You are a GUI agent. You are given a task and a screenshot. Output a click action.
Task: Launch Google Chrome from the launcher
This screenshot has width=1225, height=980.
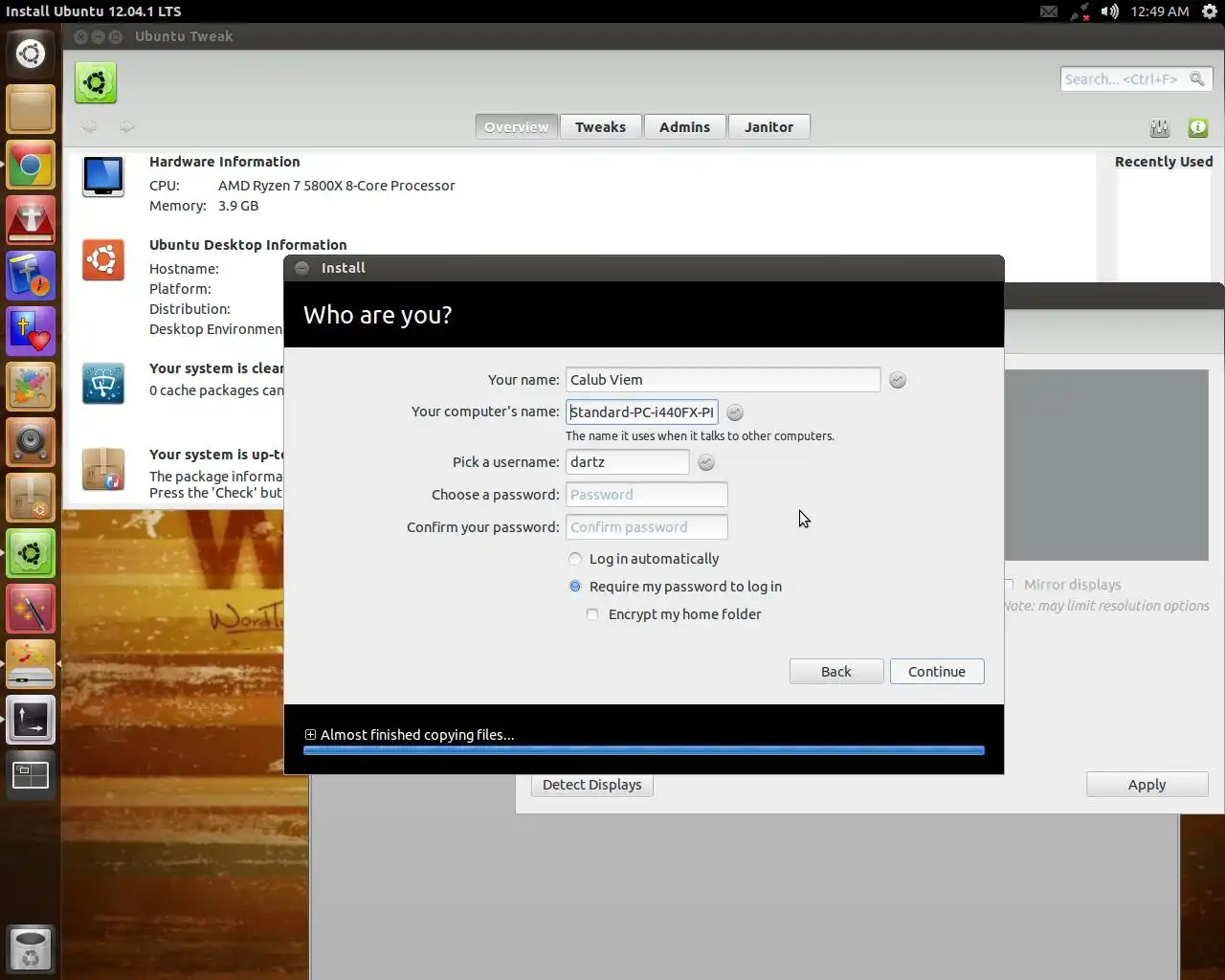pyautogui.click(x=31, y=165)
